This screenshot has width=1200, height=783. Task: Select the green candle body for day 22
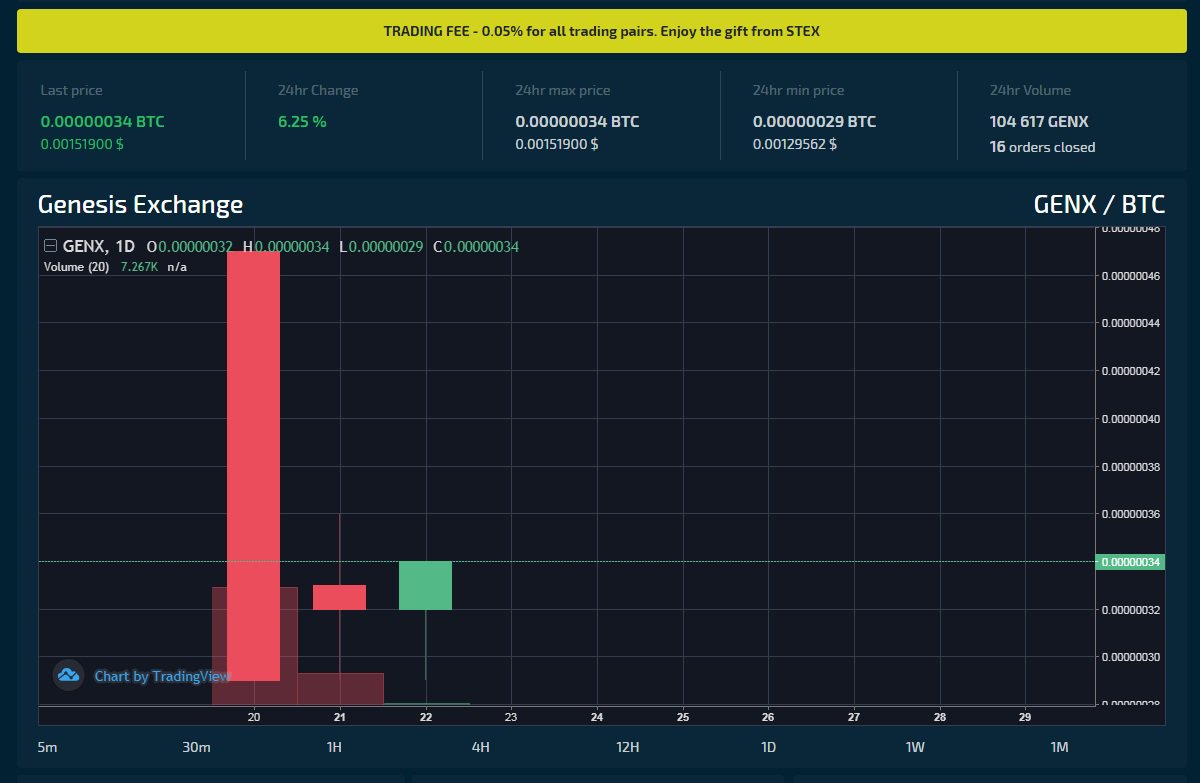pos(426,585)
